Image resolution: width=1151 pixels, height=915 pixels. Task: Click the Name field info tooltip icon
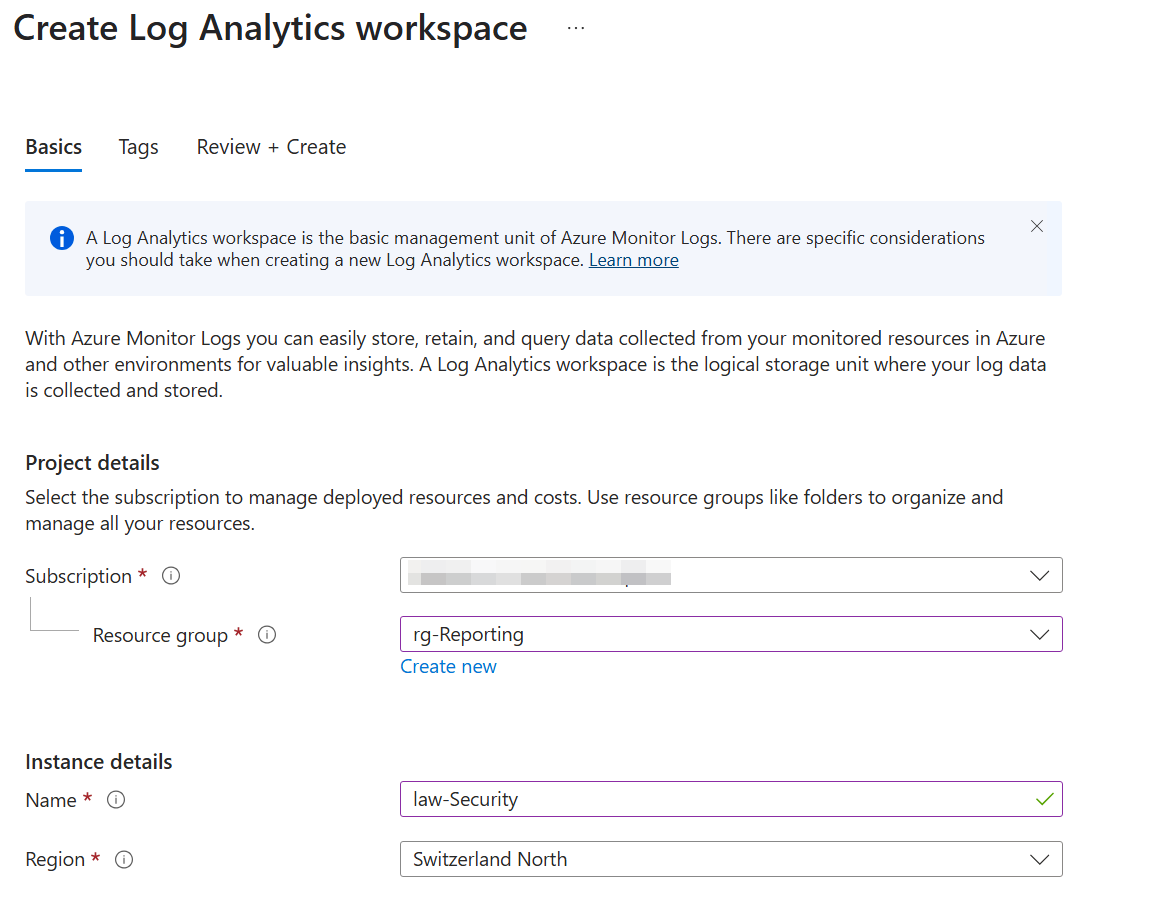pyautogui.click(x=116, y=800)
